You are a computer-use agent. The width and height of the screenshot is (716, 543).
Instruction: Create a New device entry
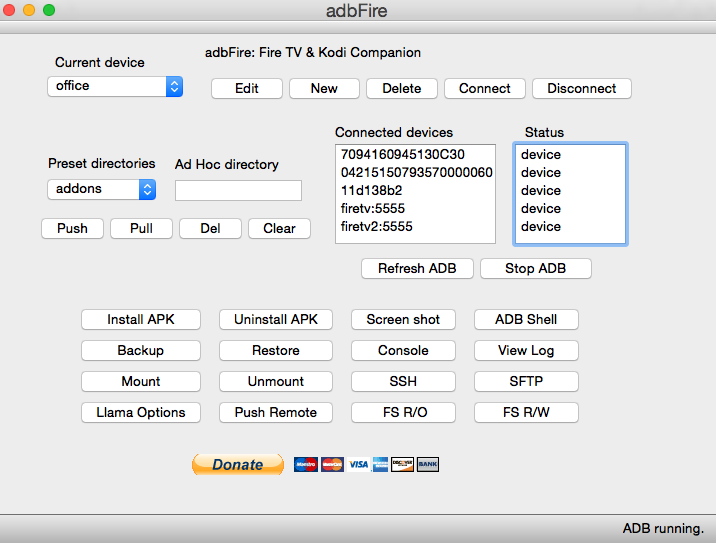[324, 89]
